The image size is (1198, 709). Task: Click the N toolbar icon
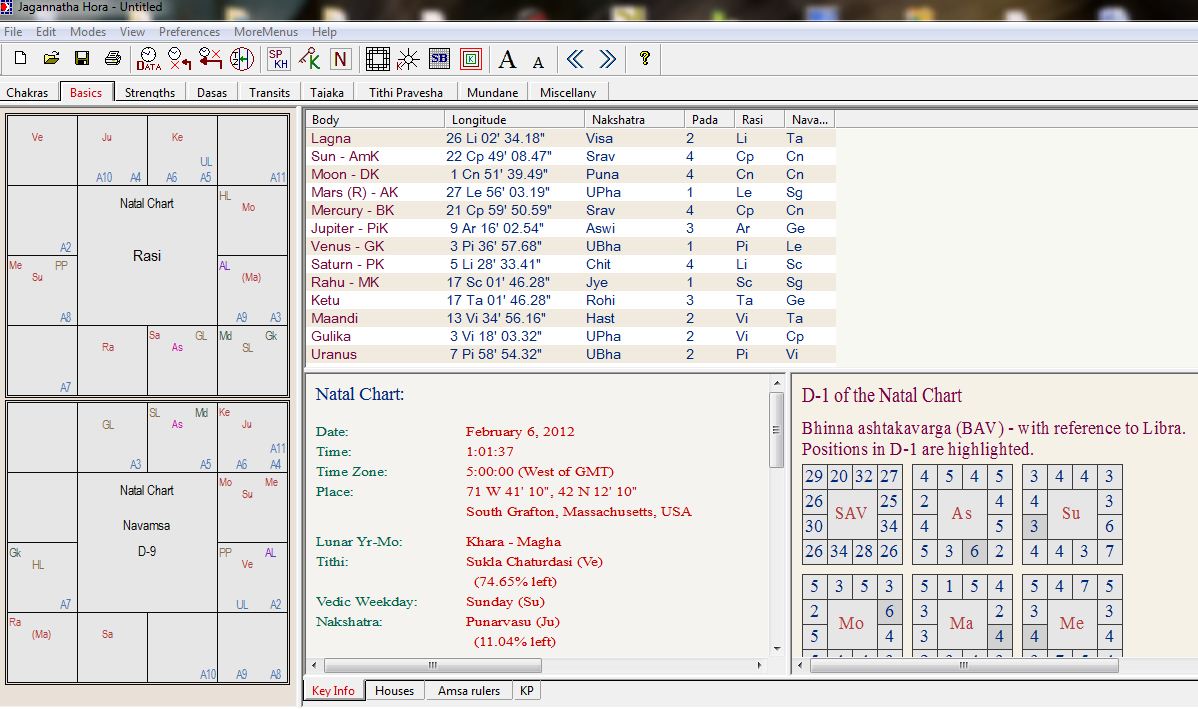(x=340, y=59)
